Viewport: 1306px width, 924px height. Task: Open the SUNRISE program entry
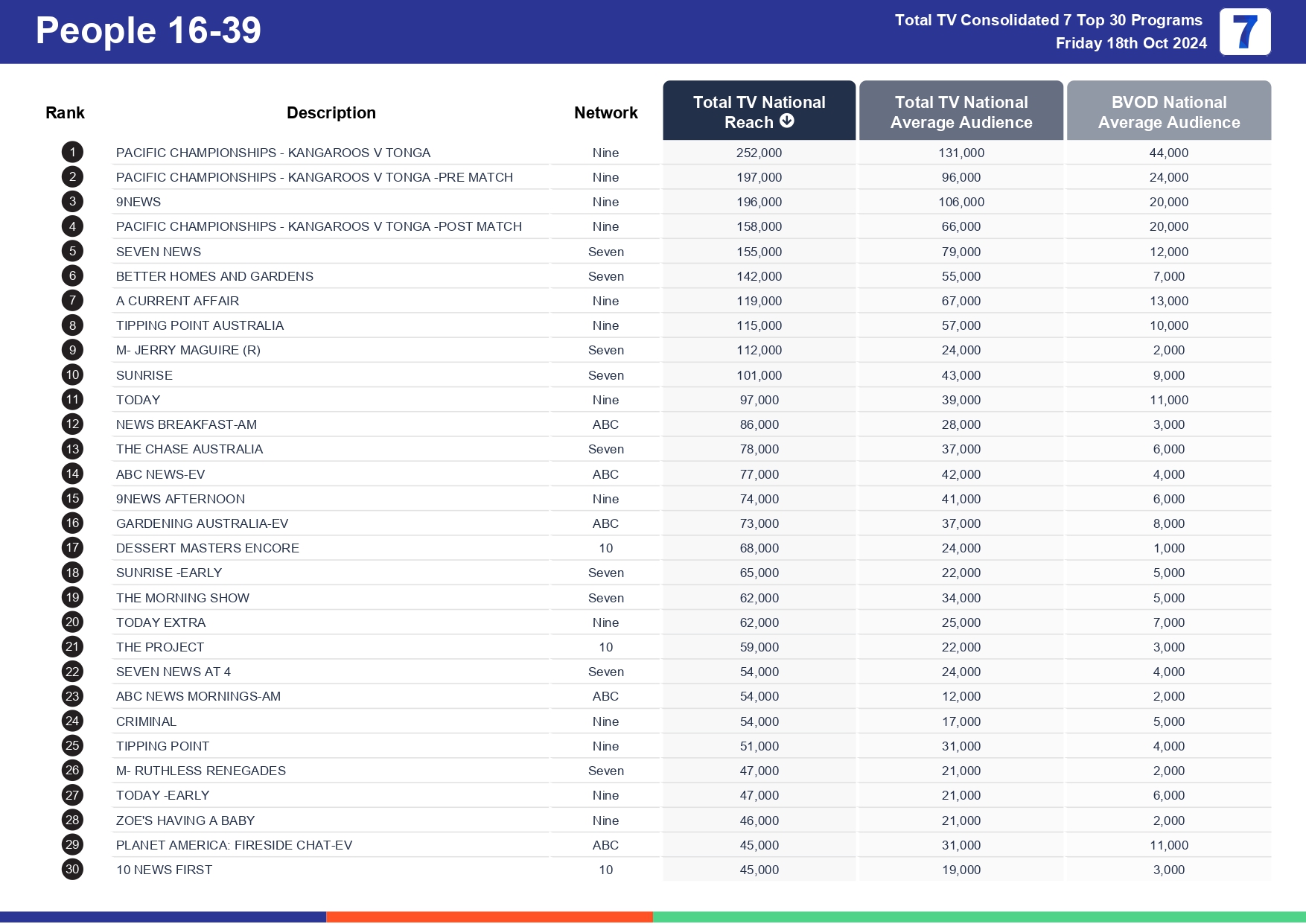[x=144, y=375]
